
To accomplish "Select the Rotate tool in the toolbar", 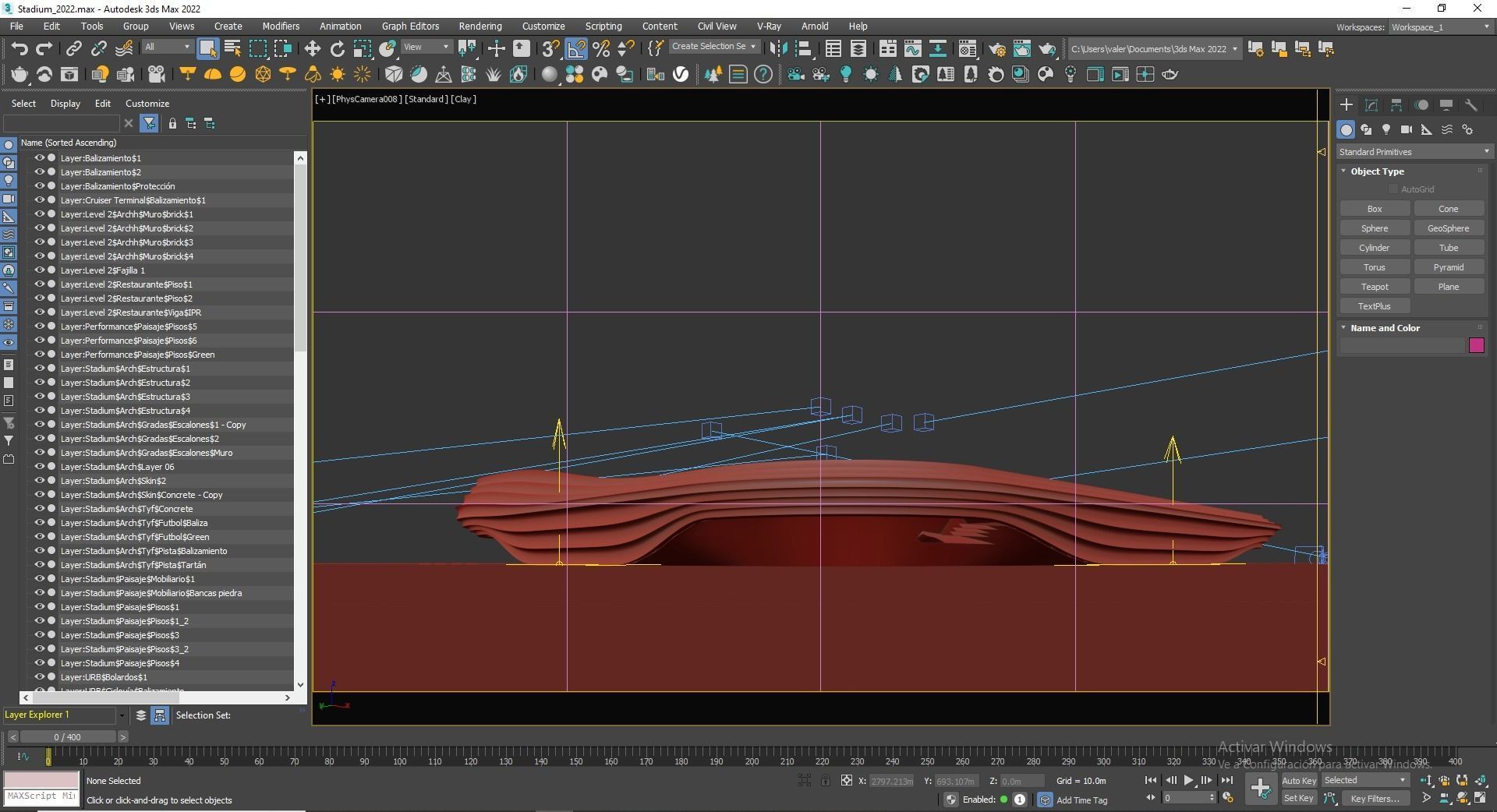I will point(337,48).
